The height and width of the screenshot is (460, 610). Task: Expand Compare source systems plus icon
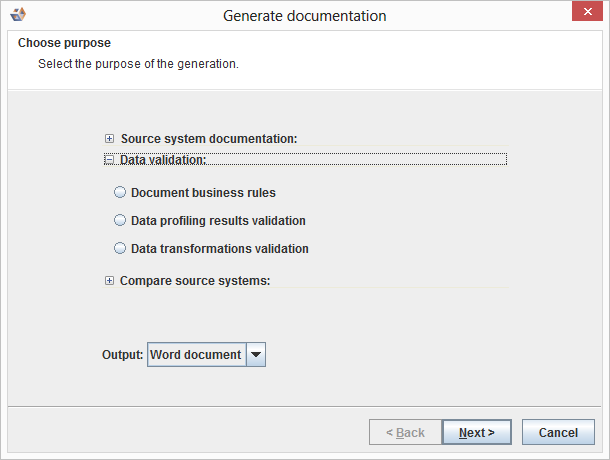coord(110,281)
